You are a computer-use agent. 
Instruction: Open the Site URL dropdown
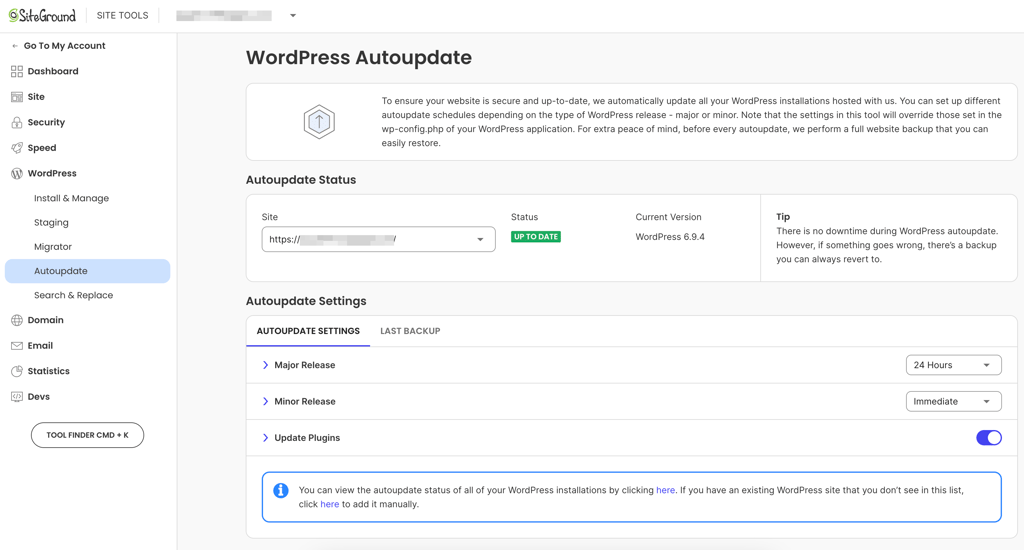click(379, 239)
